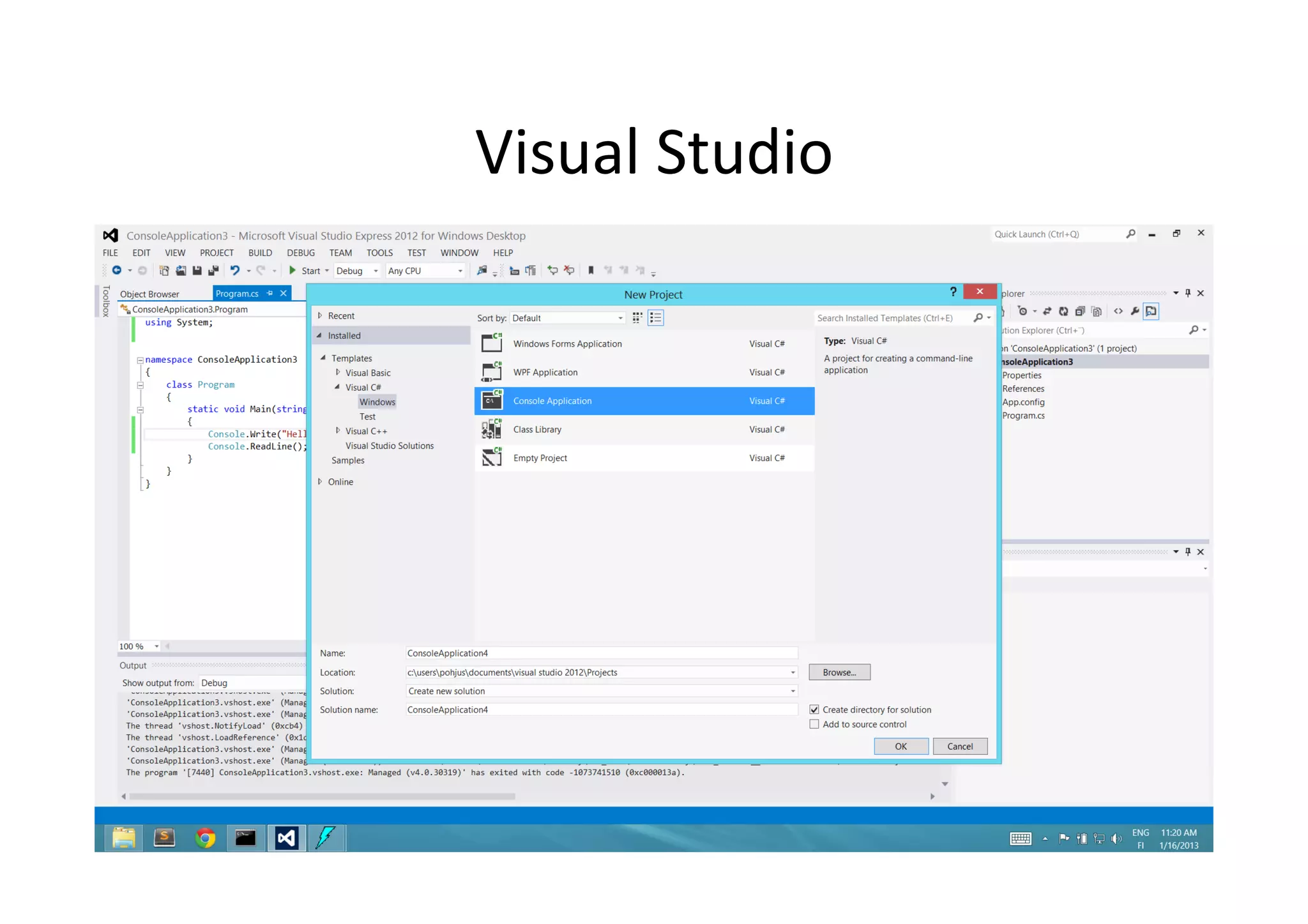The image size is (1308, 924).
Task: Open the Solution Create new solution dropdown
Action: pos(793,691)
